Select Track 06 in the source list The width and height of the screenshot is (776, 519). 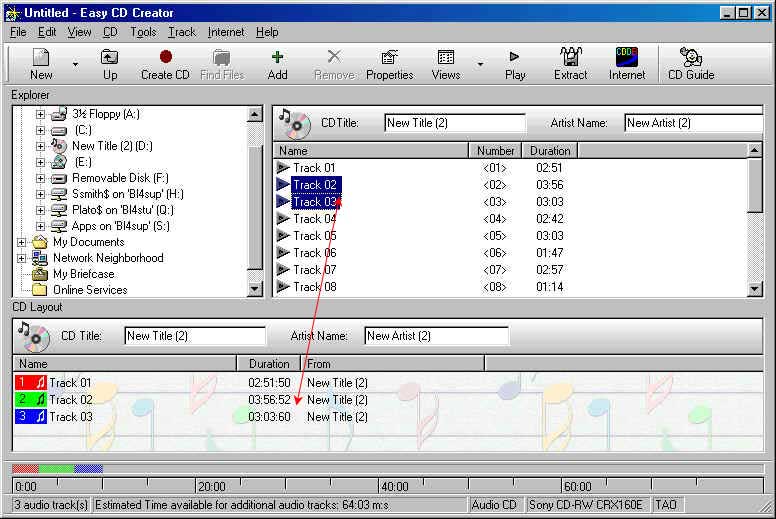coord(315,253)
